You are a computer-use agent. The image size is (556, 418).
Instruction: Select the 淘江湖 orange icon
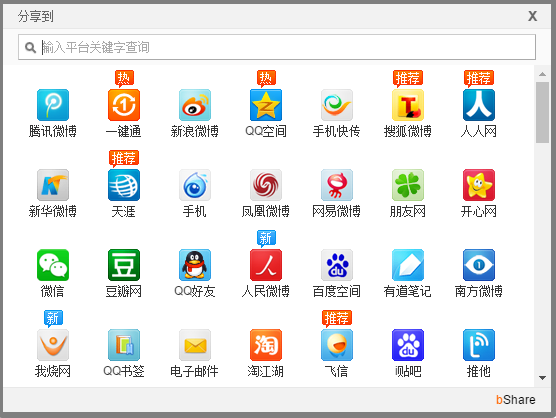tap(266, 345)
